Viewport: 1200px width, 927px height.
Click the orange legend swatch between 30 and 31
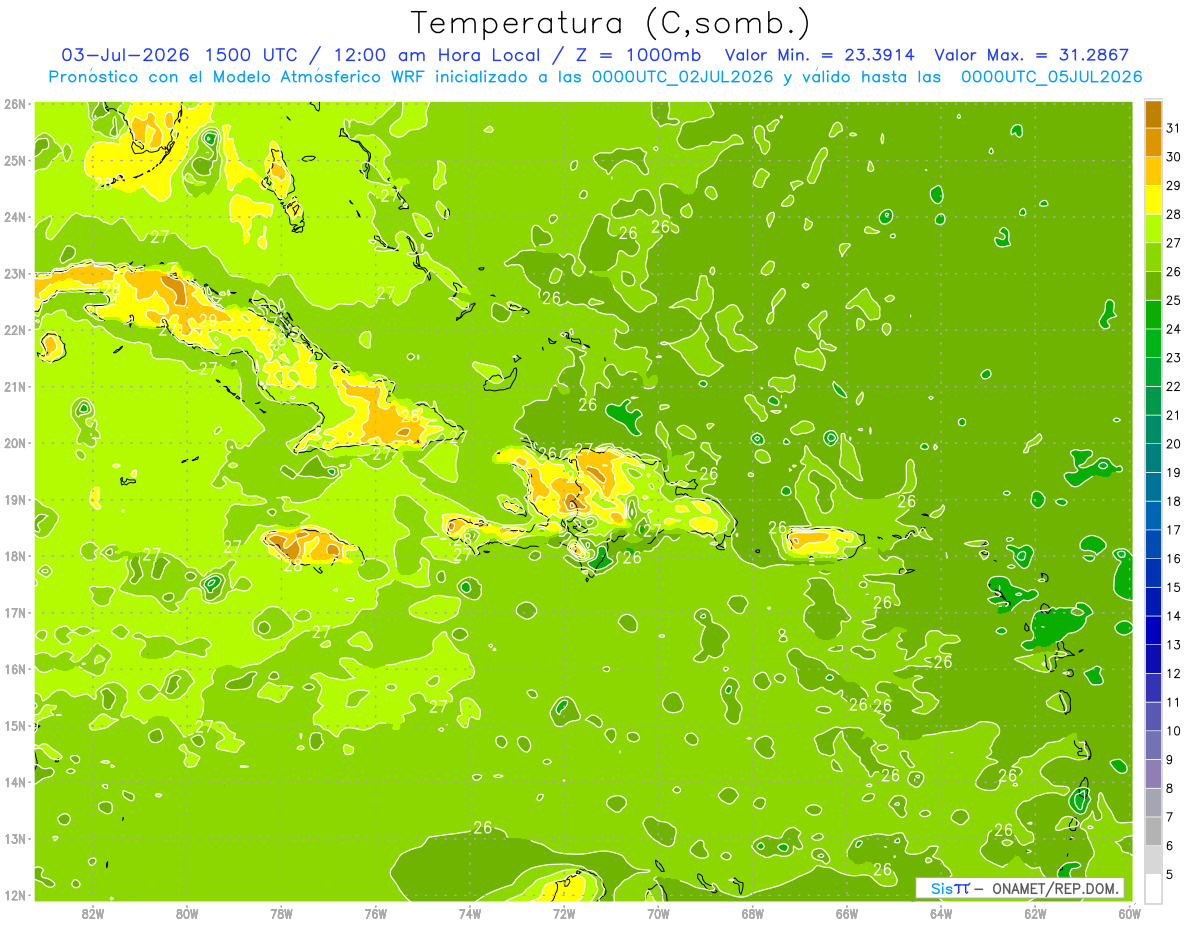pos(1153,142)
